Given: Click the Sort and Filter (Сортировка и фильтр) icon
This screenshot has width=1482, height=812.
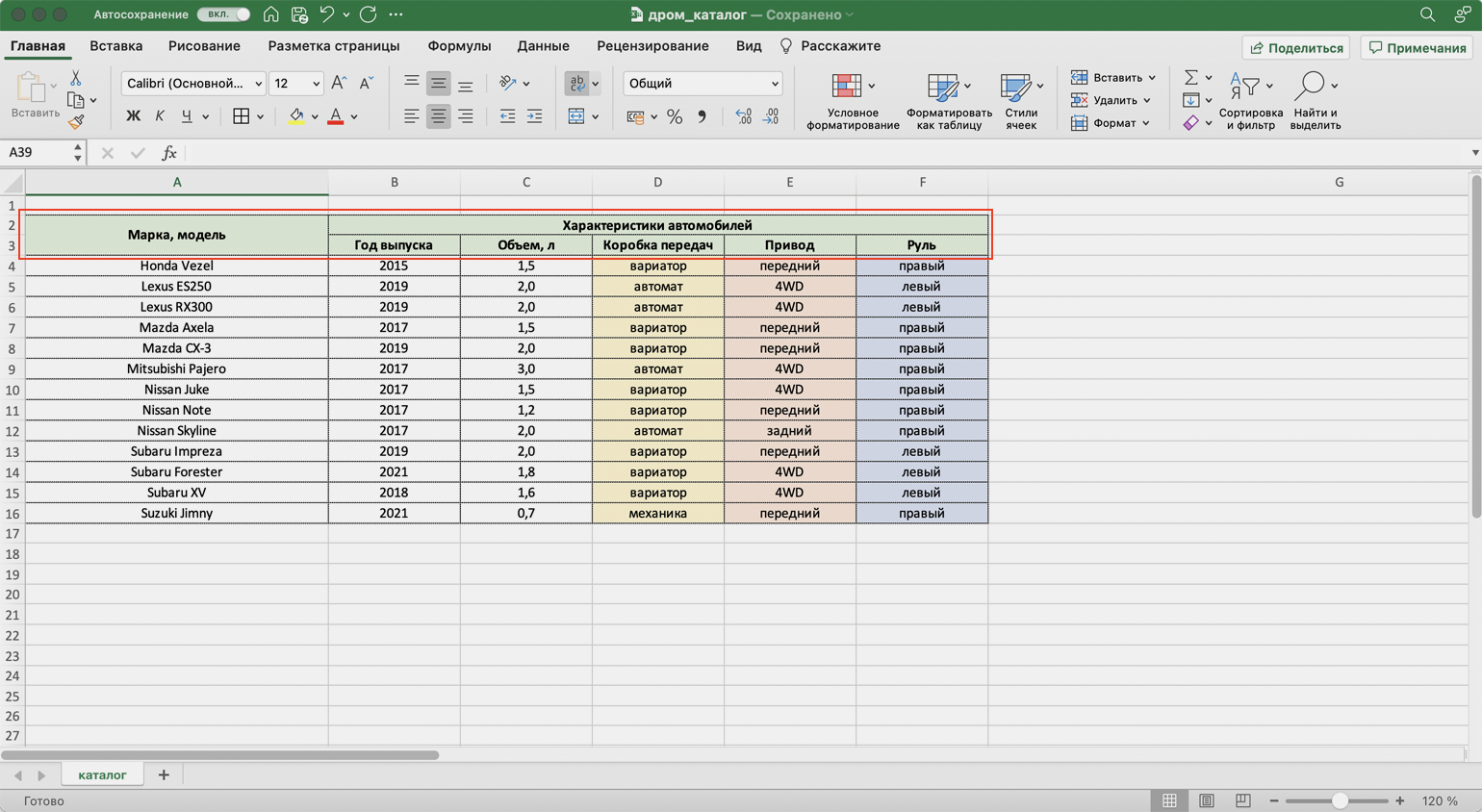Looking at the screenshot, I should (x=1249, y=101).
